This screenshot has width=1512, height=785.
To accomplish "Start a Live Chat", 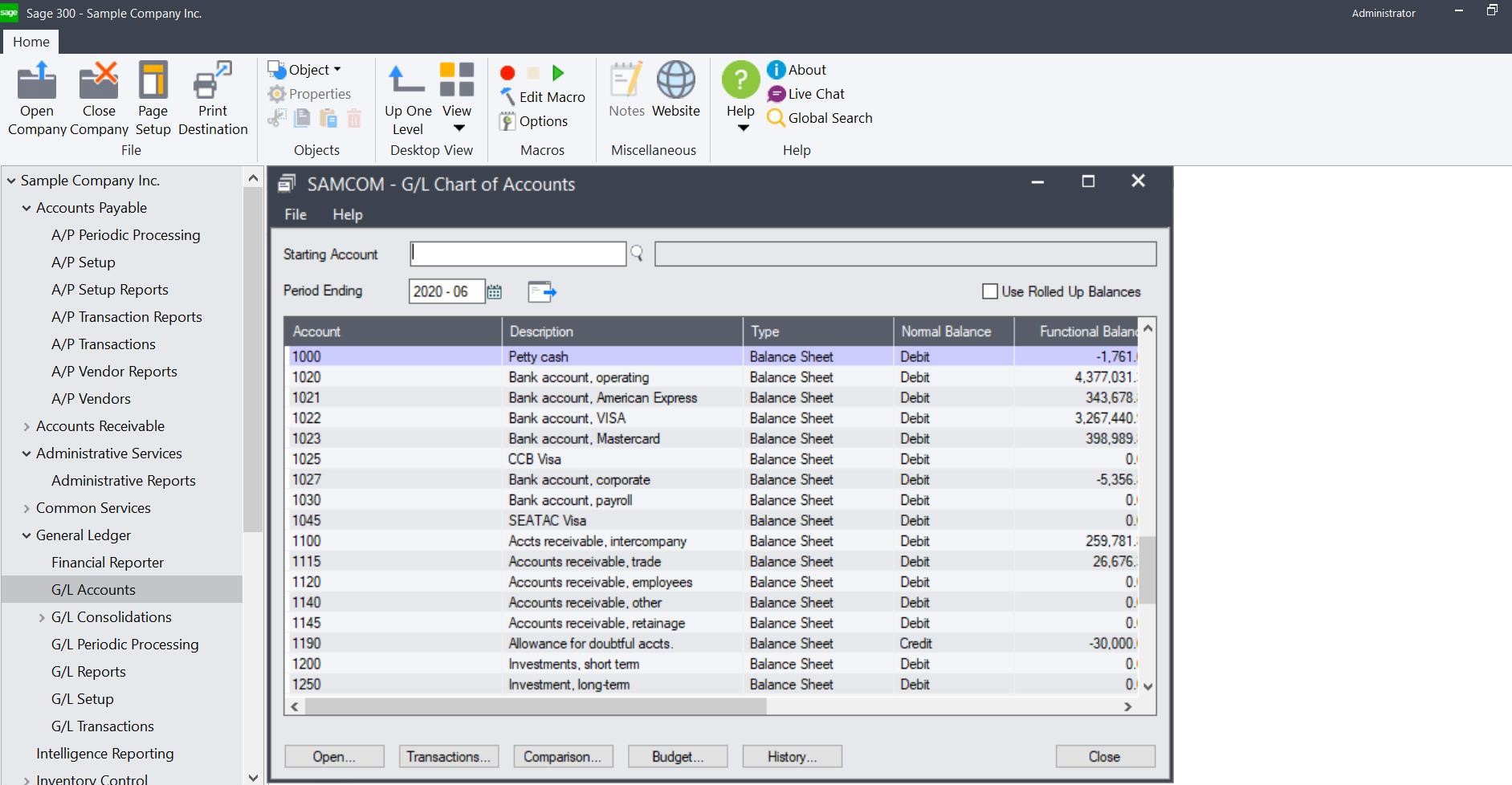I will tap(806, 94).
